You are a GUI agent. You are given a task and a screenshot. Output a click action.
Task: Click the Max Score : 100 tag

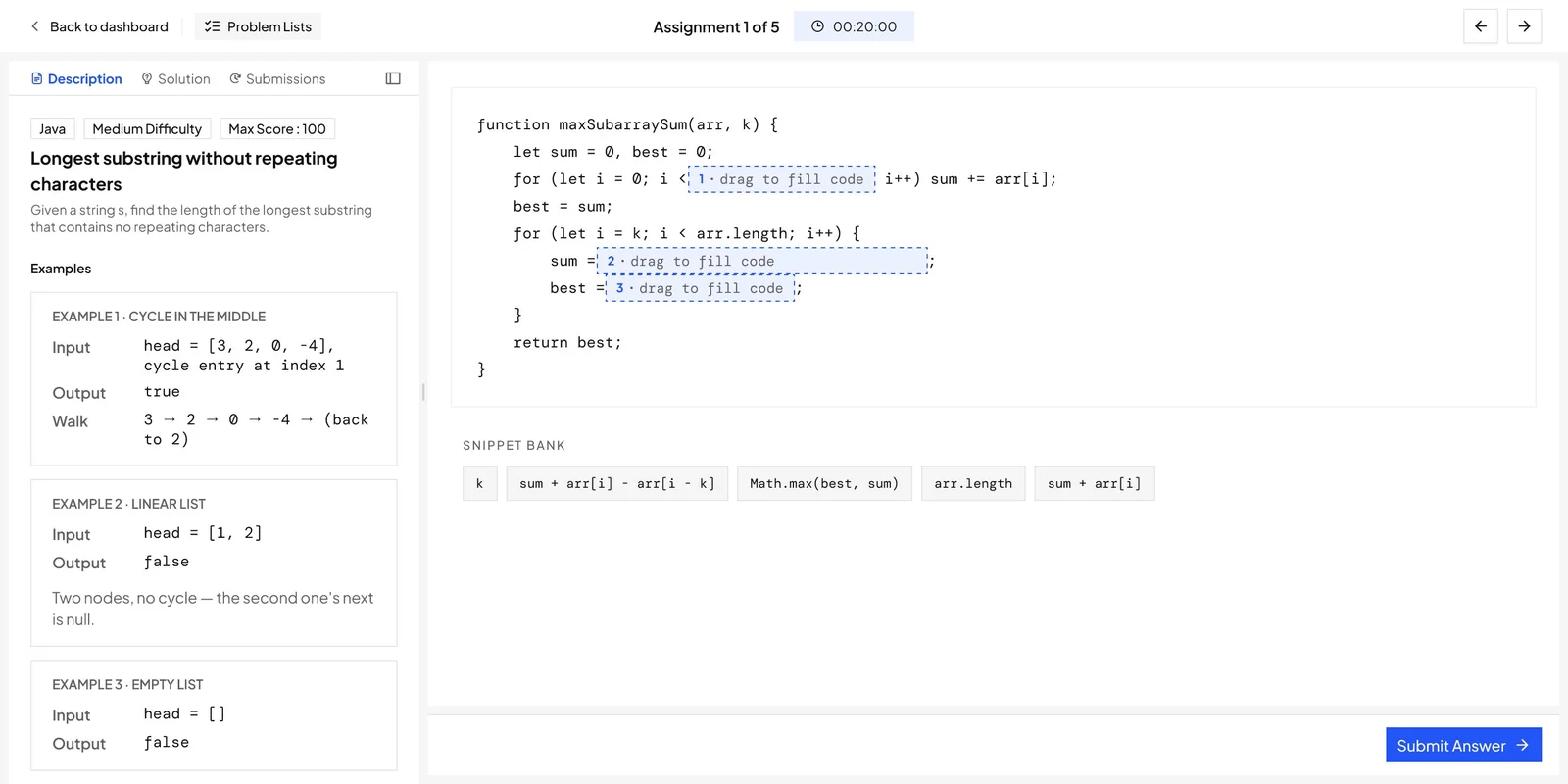coord(277,129)
